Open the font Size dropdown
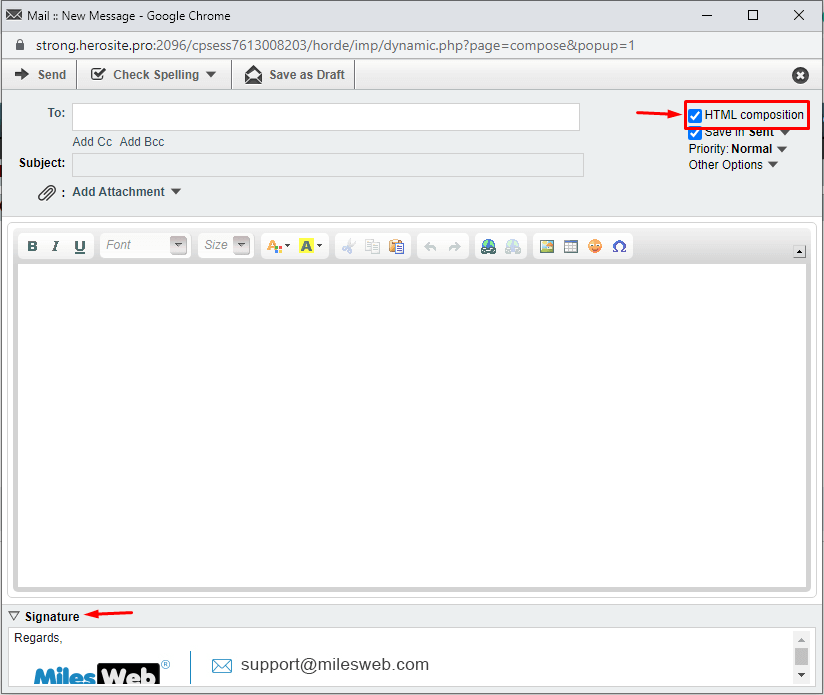The height and width of the screenshot is (695, 824). (226, 245)
